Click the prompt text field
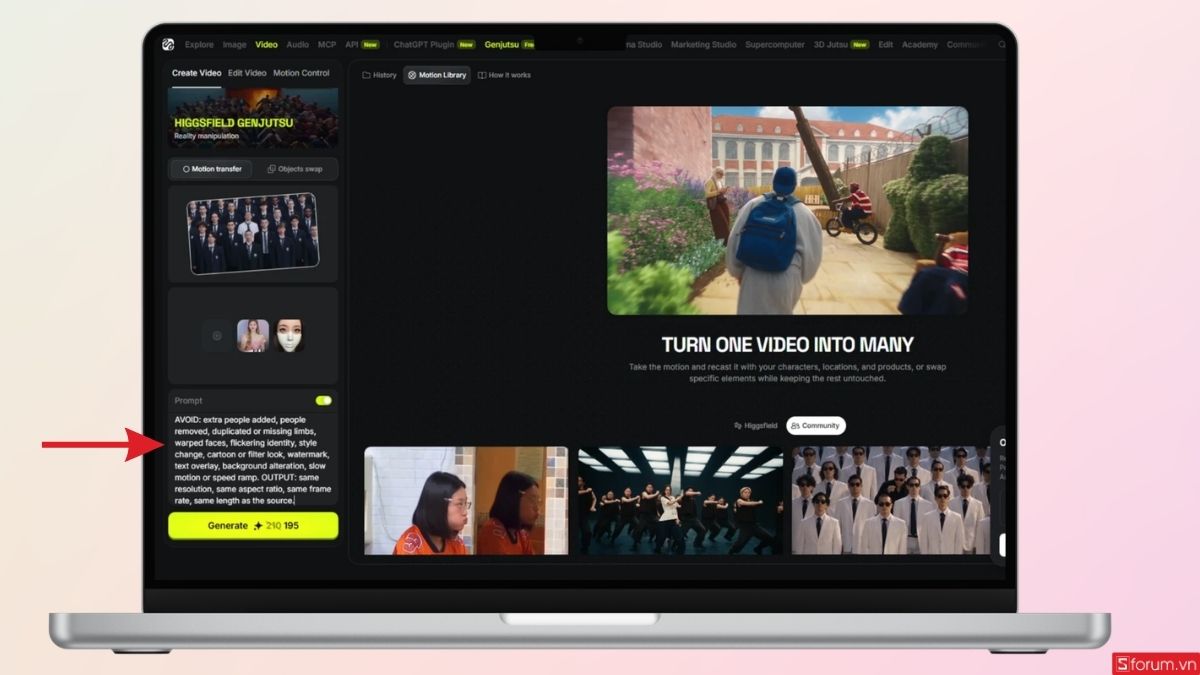Image resolution: width=1200 pixels, height=675 pixels. pos(253,460)
